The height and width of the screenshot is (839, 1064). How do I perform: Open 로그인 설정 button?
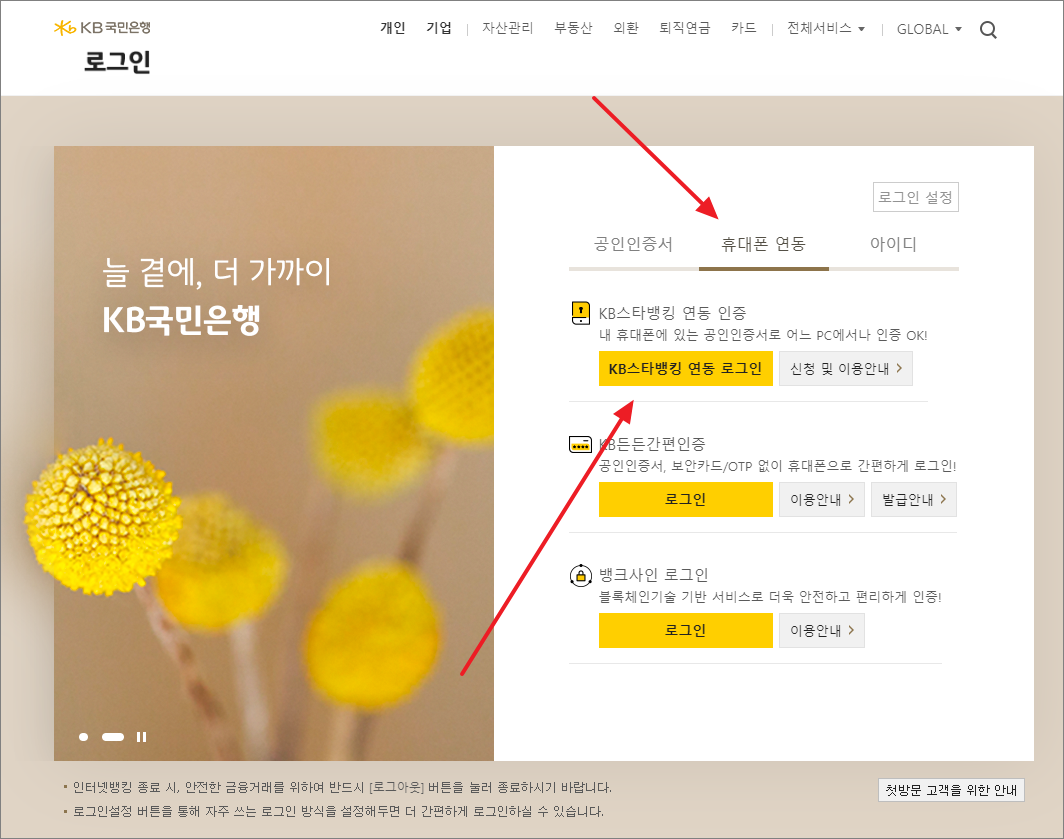[915, 198]
